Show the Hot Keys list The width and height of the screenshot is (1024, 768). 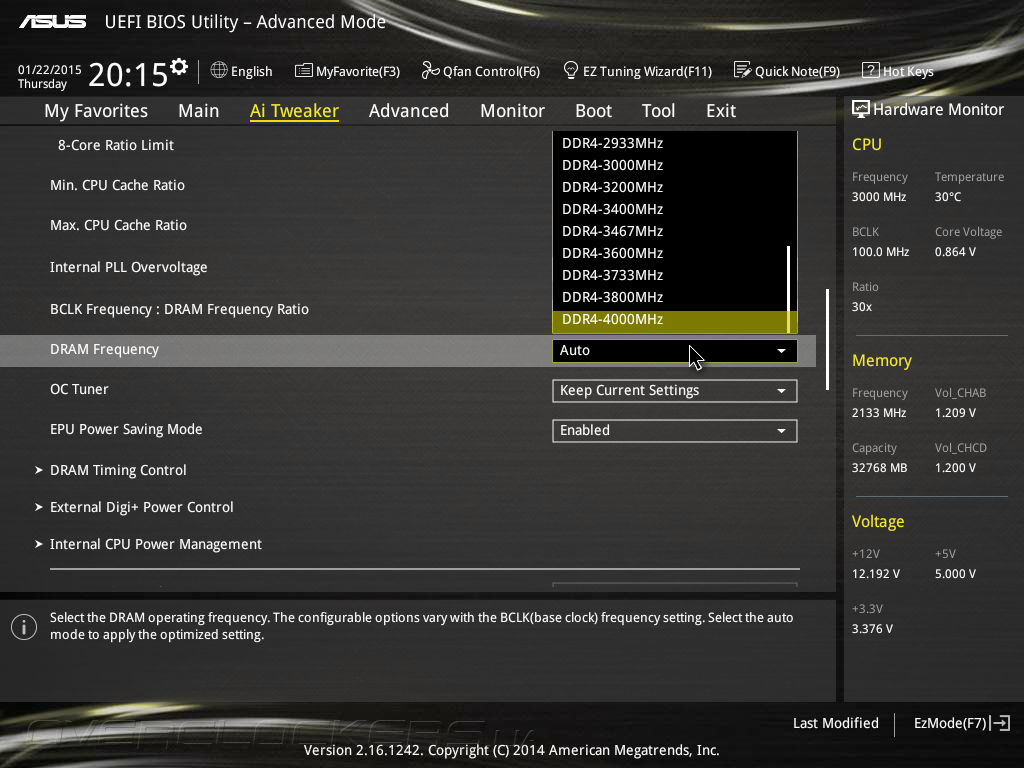[x=898, y=71]
